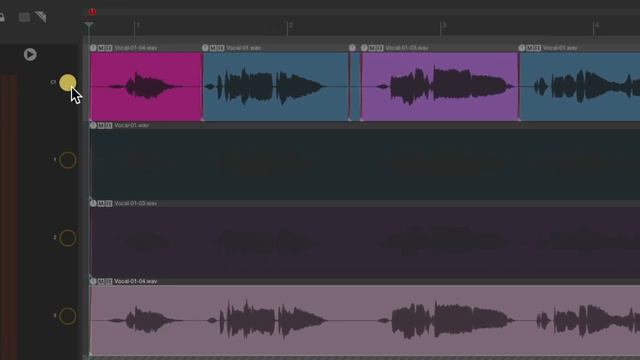Click the lone round icon on the narrow comp segment
Viewport: 640px width, 360px height.
click(352, 48)
